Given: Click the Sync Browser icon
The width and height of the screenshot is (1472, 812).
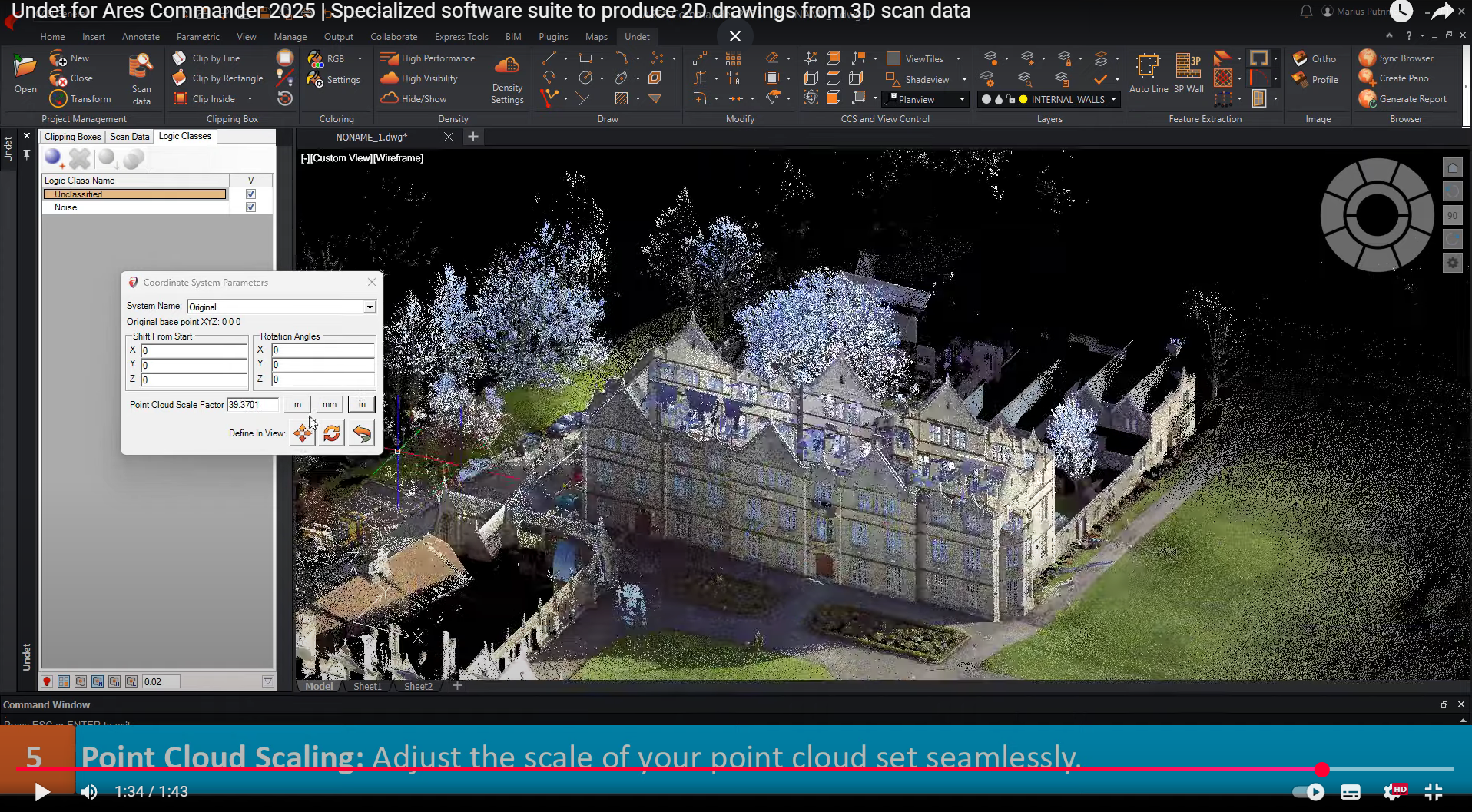Looking at the screenshot, I should pos(1368,58).
